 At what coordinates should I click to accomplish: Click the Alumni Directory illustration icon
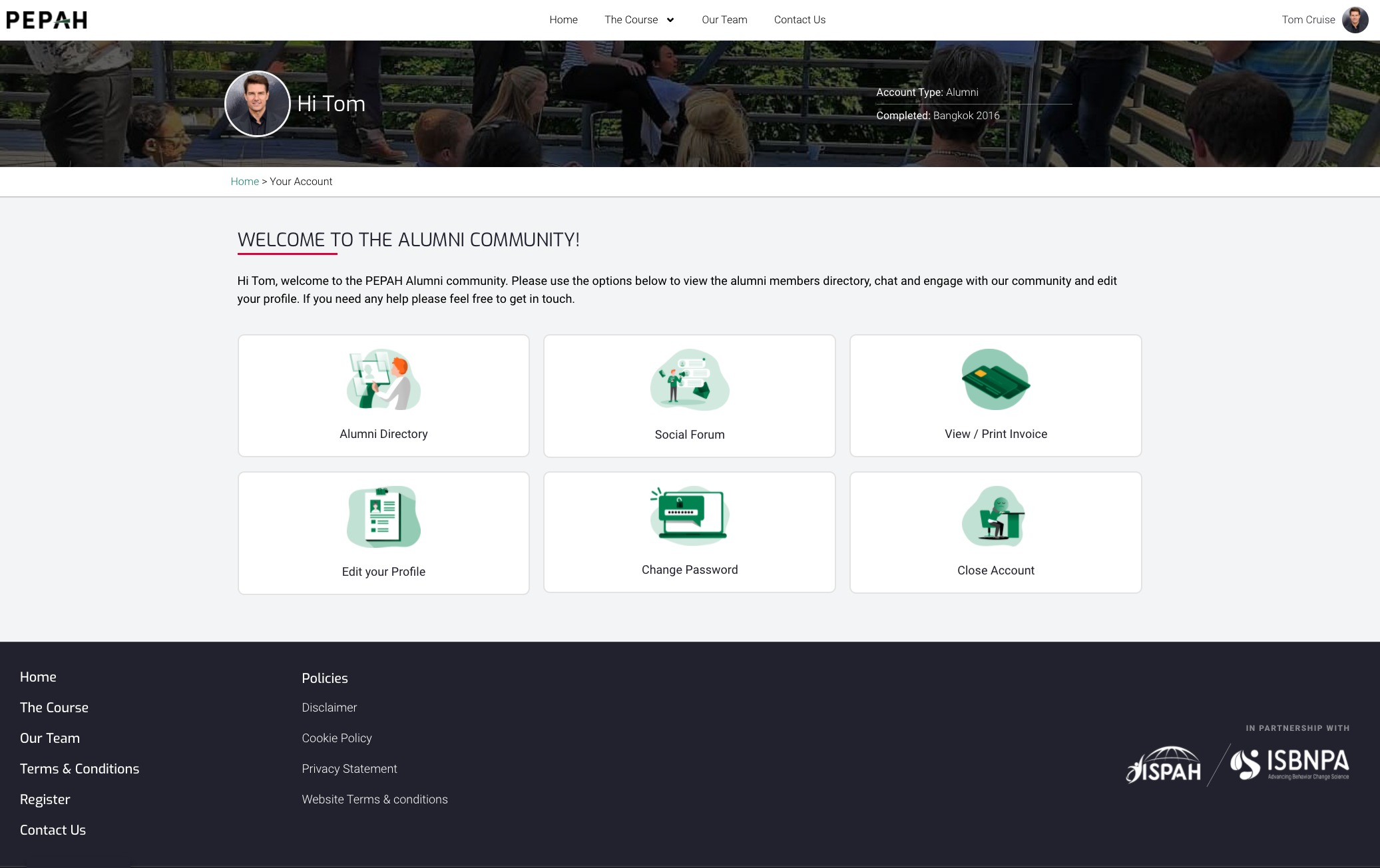tap(383, 379)
